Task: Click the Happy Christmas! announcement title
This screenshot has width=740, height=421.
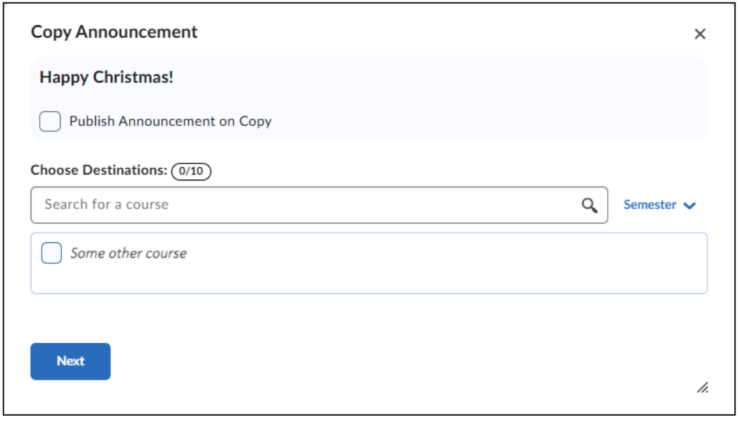Action: coord(106,77)
